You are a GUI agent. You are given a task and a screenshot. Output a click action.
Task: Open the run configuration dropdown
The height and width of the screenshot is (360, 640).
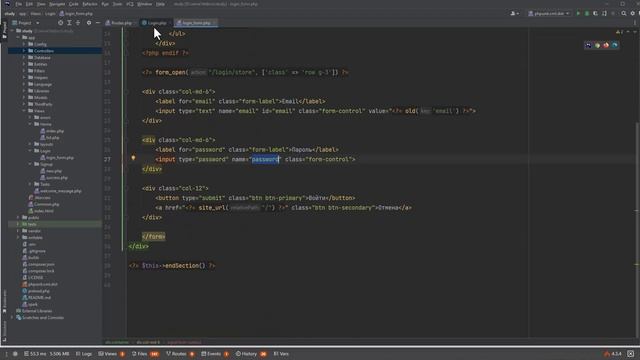[x=549, y=13]
